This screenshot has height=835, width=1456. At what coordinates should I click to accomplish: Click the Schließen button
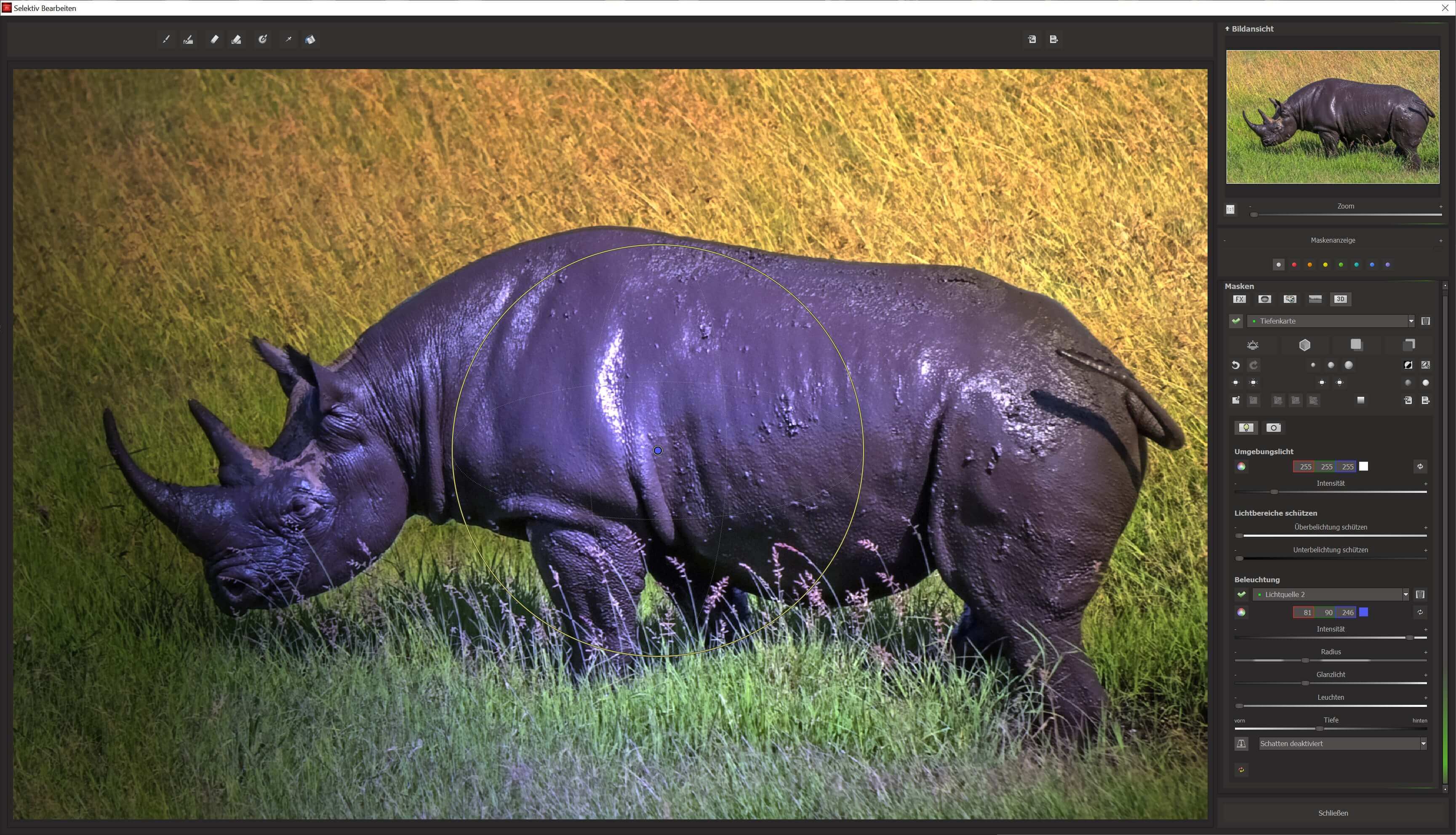click(x=1333, y=813)
